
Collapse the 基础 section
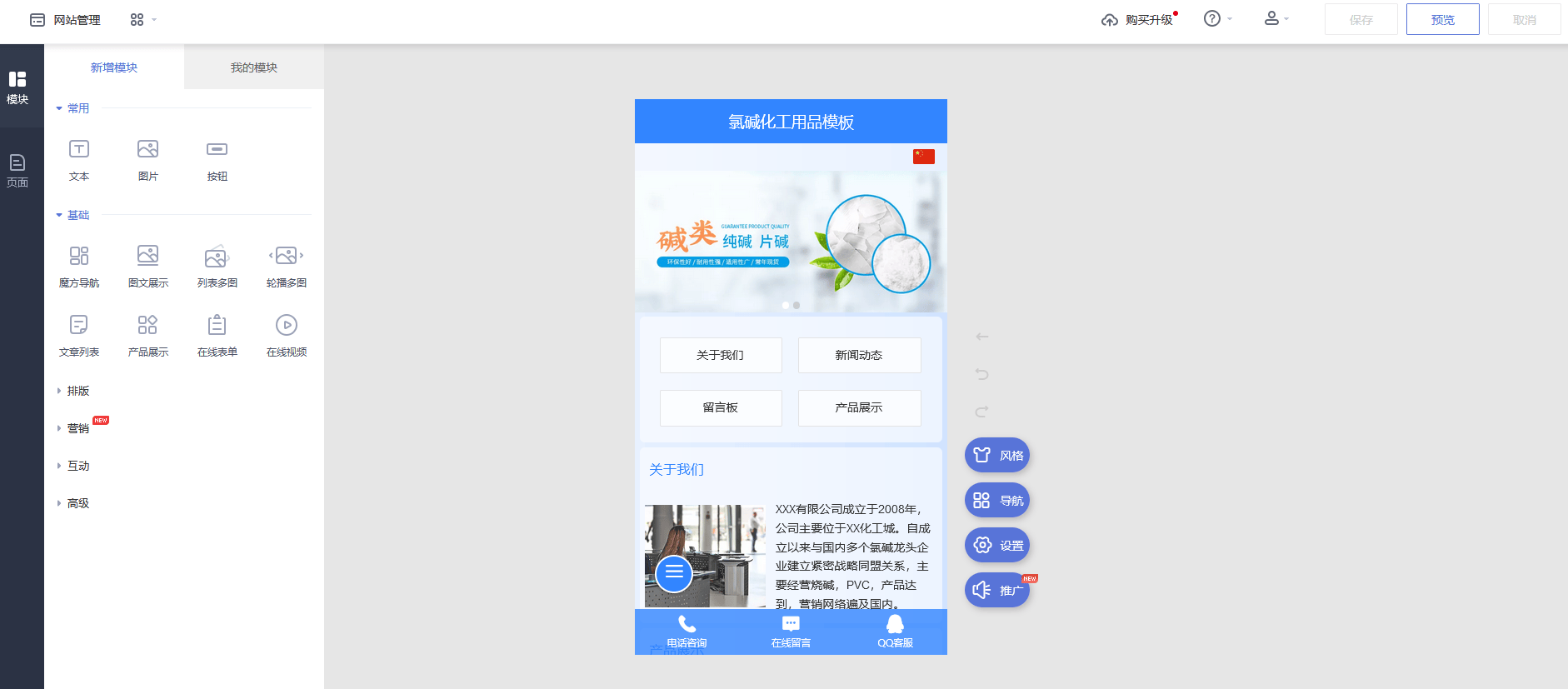tap(72, 215)
